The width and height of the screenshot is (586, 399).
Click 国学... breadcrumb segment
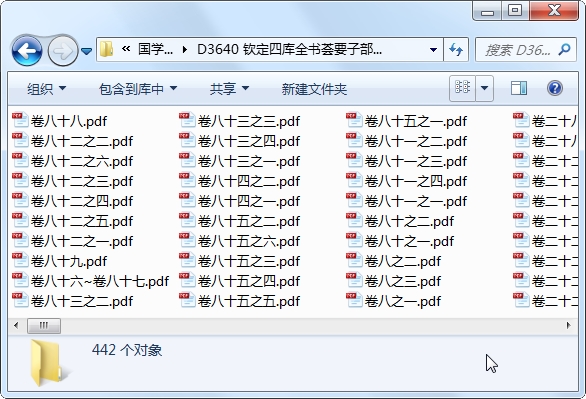[x=155, y=49]
